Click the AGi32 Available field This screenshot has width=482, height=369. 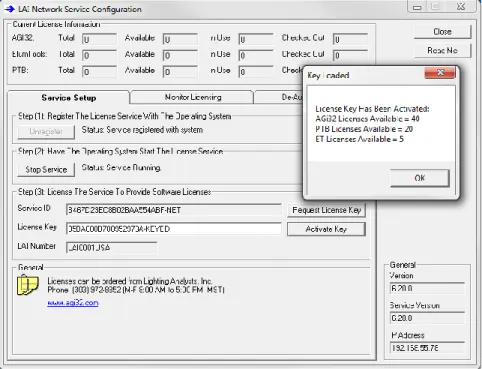pyautogui.click(x=180, y=39)
